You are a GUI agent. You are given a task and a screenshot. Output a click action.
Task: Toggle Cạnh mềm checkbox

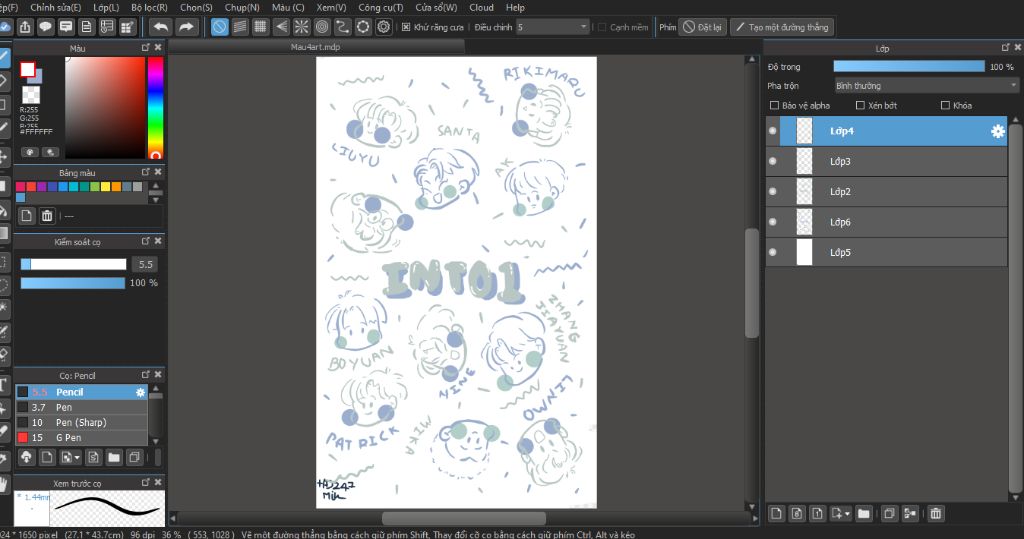[602, 27]
